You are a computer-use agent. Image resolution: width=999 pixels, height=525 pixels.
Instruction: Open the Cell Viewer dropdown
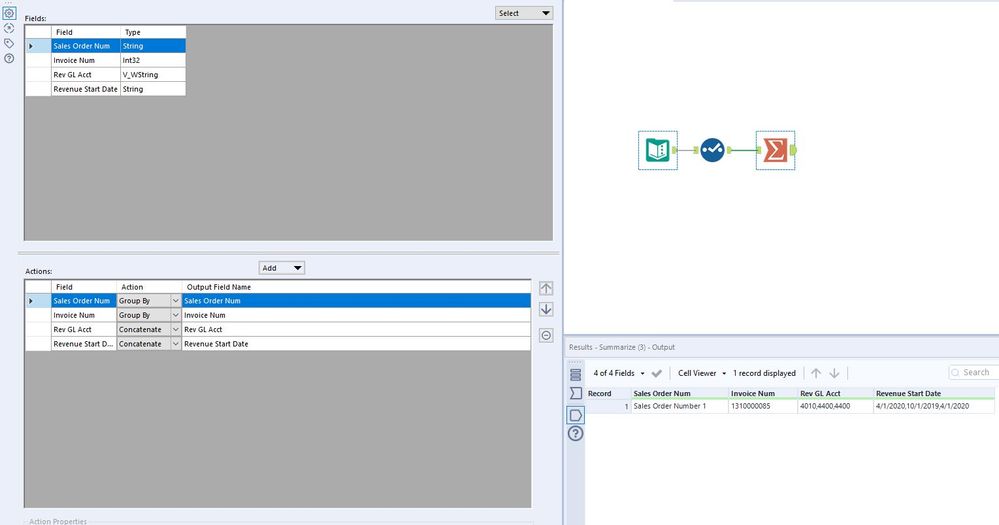pyautogui.click(x=702, y=373)
